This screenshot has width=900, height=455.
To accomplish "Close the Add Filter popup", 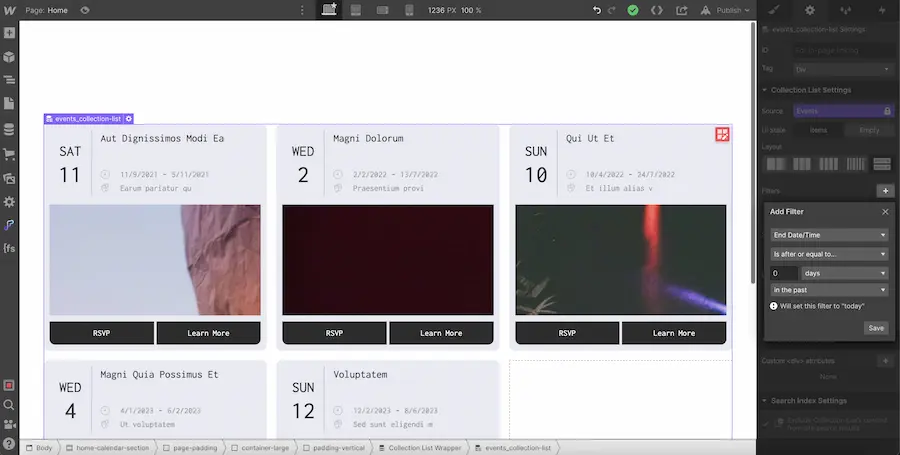I will tap(885, 212).
